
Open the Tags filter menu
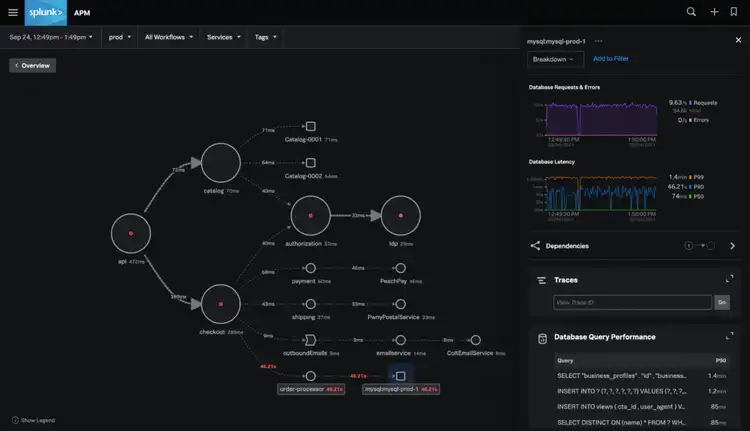[x=266, y=37]
